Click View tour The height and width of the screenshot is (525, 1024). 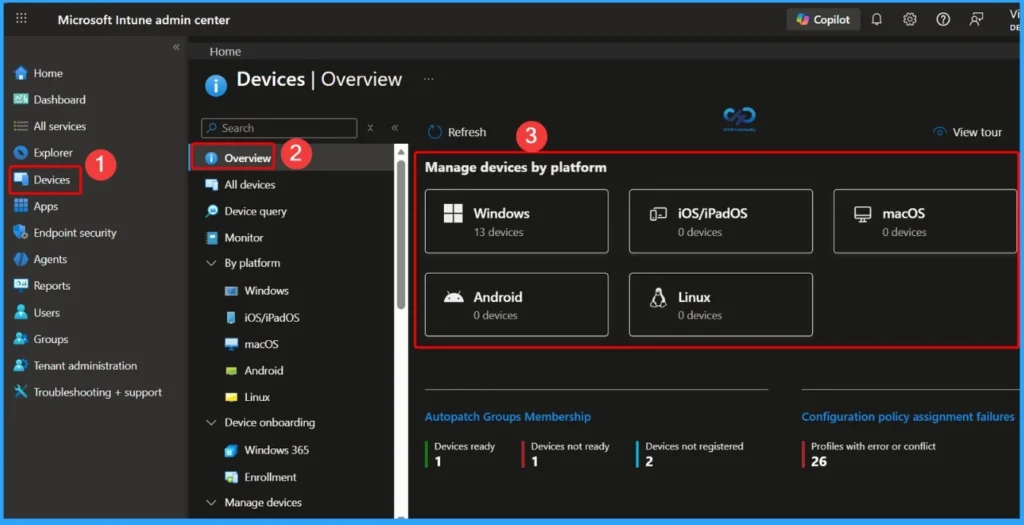click(967, 132)
